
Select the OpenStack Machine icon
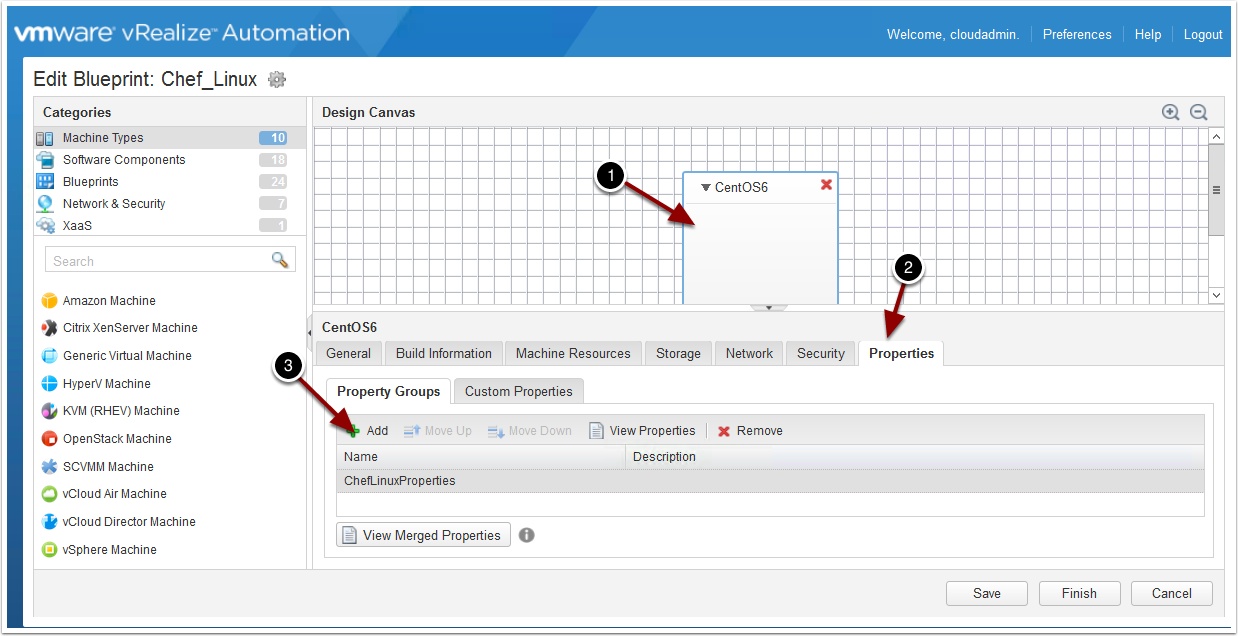pyautogui.click(x=49, y=439)
